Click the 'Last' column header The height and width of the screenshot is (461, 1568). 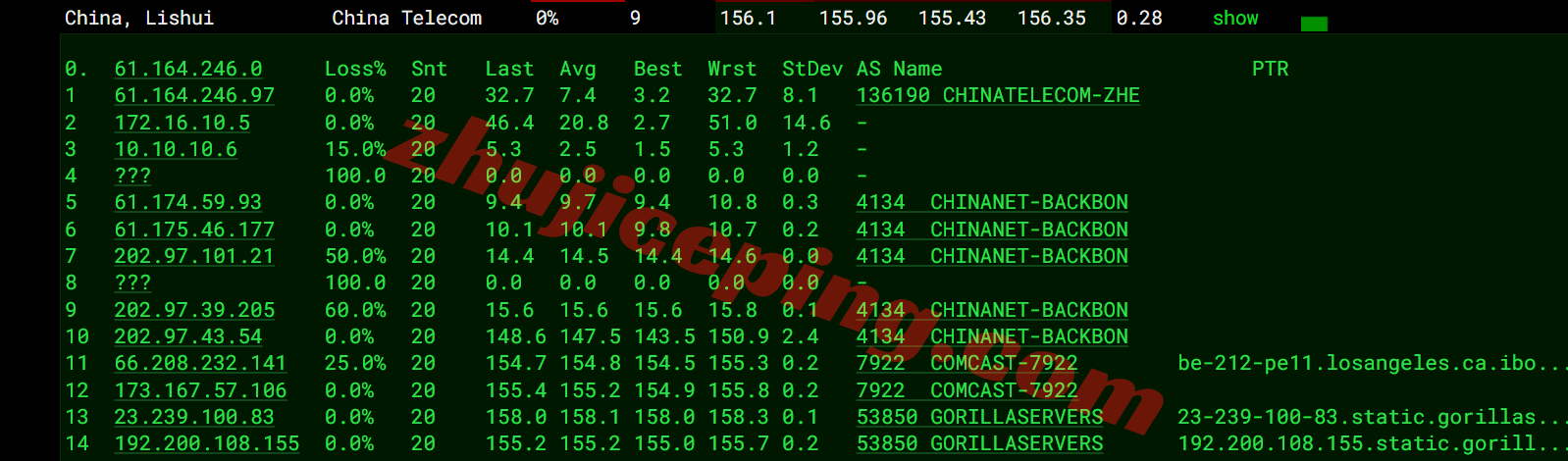pyautogui.click(x=510, y=69)
